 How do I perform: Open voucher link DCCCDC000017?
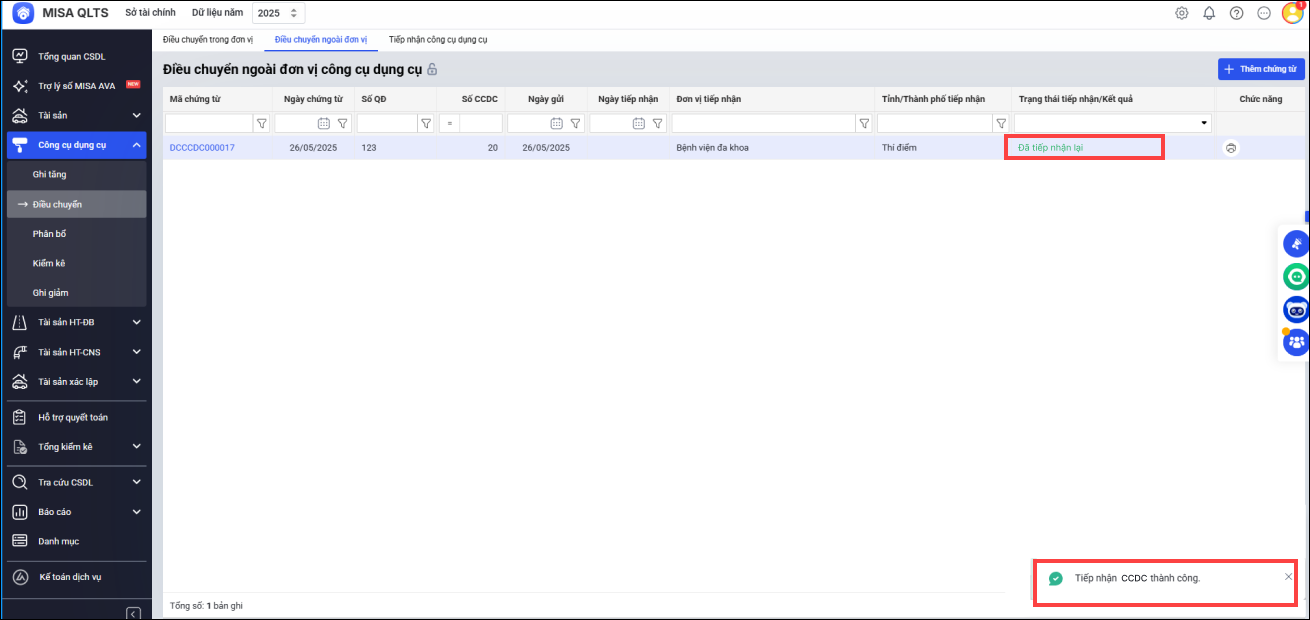click(x=202, y=148)
